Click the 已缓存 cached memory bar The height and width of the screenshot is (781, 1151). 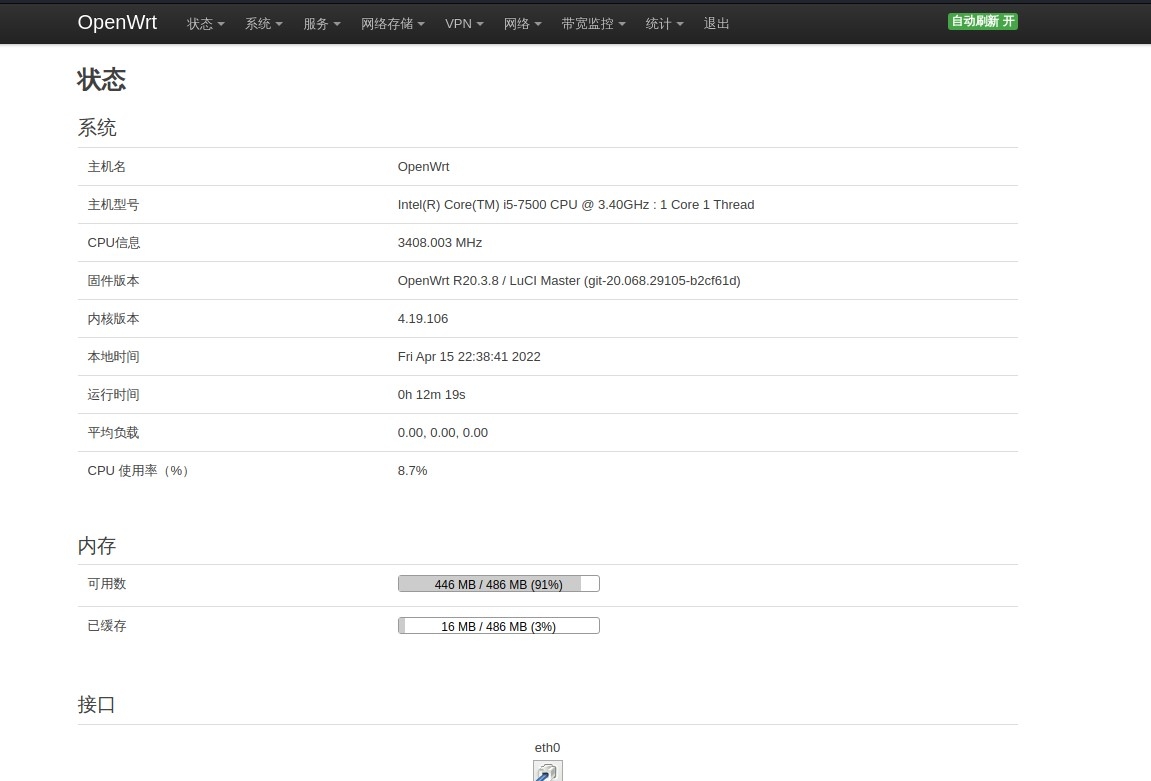[x=498, y=626]
